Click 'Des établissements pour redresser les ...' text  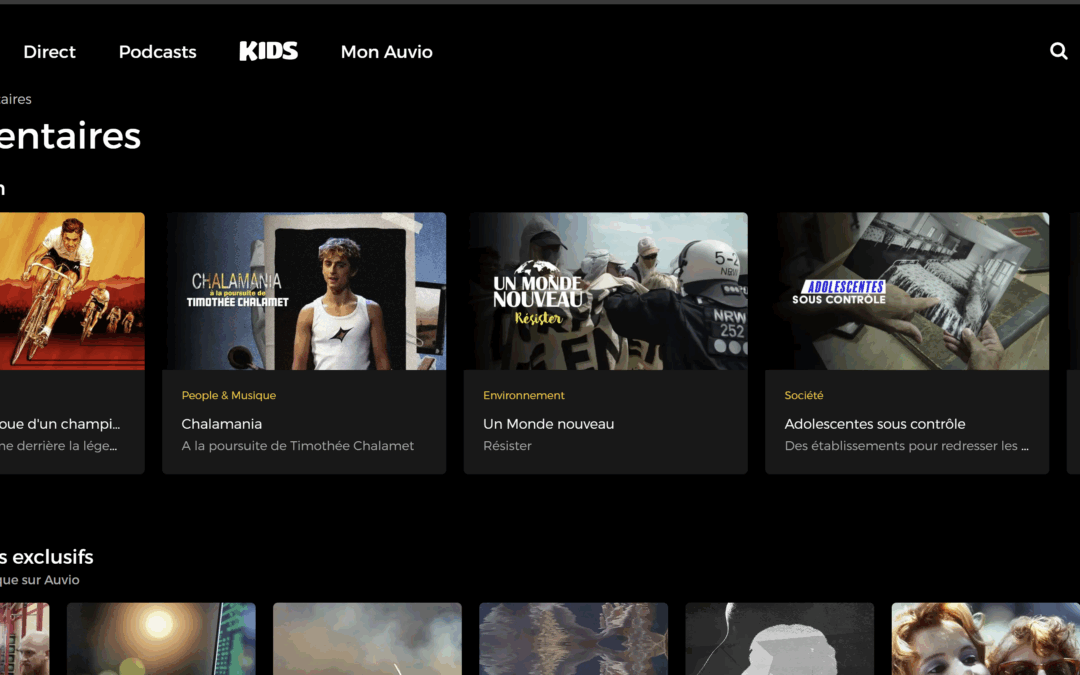(906, 446)
